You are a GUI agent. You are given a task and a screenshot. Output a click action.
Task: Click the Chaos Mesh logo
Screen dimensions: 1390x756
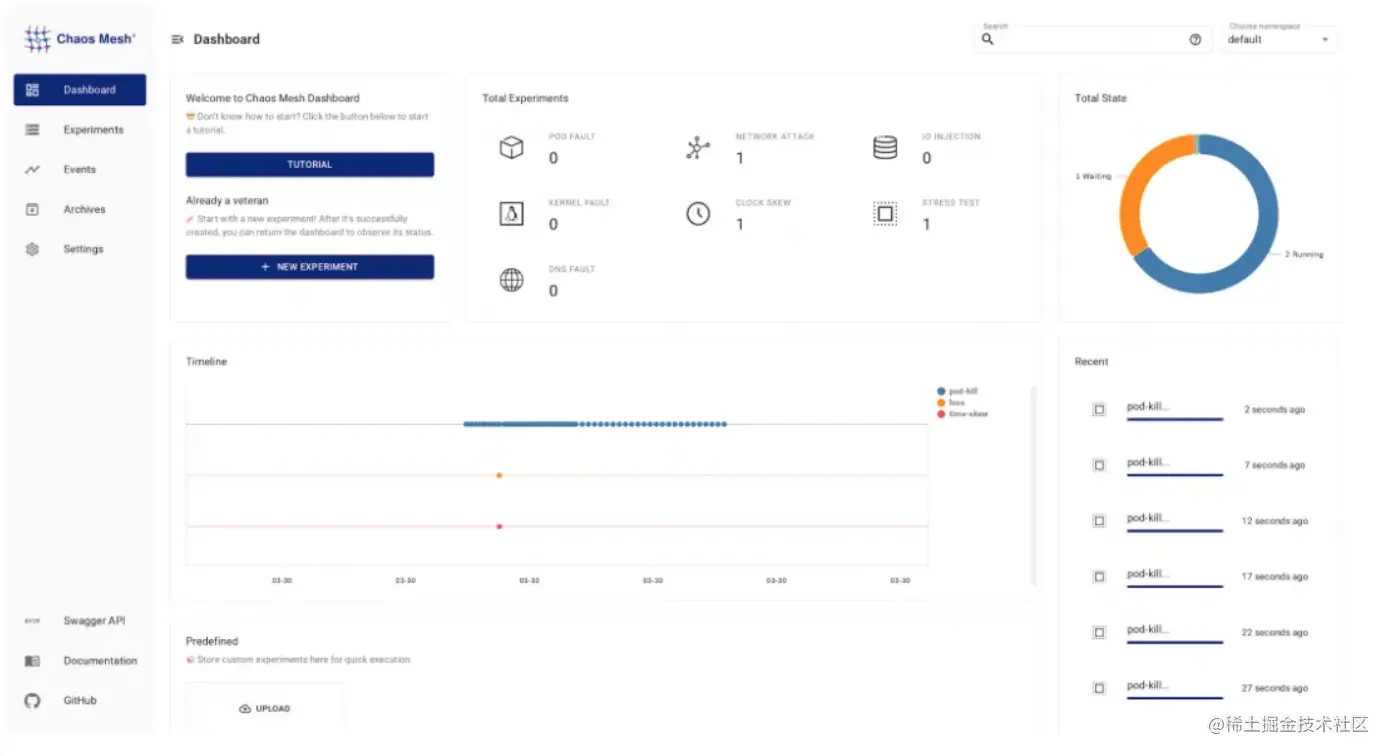[x=80, y=39]
